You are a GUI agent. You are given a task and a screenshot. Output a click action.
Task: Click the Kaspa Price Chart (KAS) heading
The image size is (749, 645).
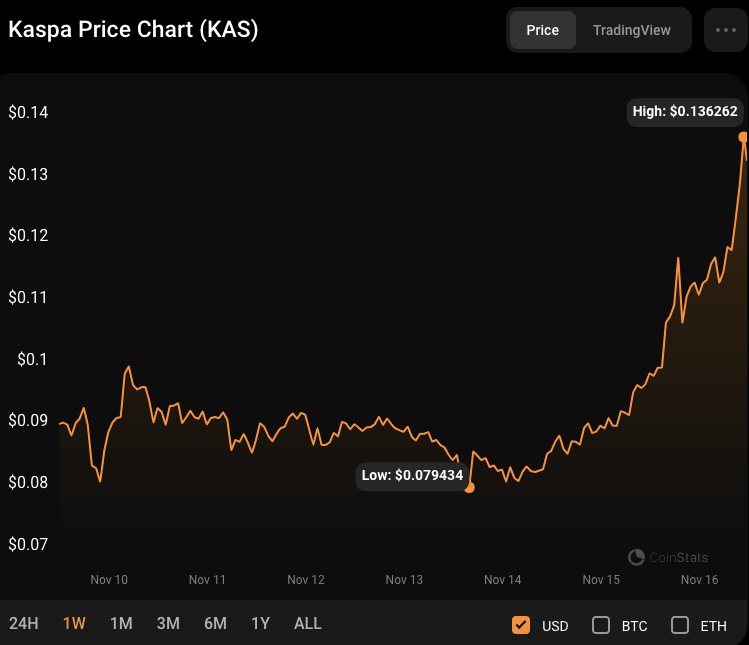click(134, 30)
